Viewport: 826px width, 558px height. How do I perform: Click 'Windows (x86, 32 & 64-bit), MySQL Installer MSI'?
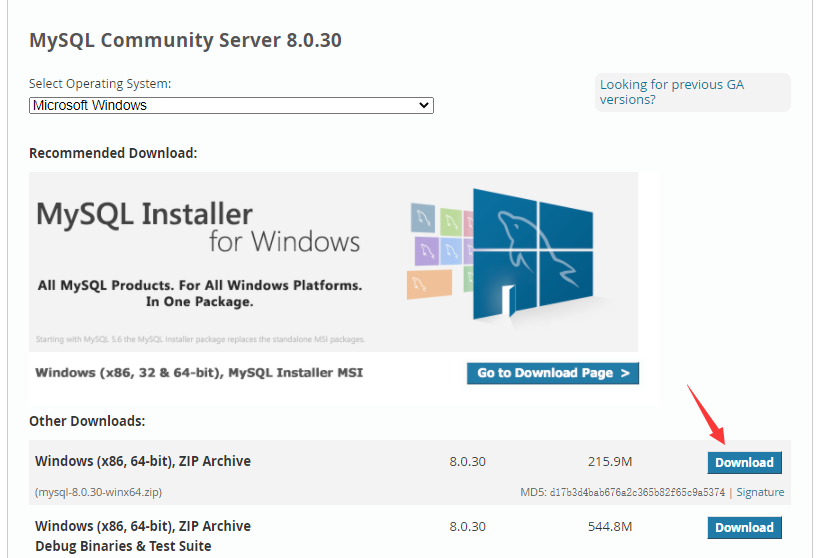tap(199, 373)
